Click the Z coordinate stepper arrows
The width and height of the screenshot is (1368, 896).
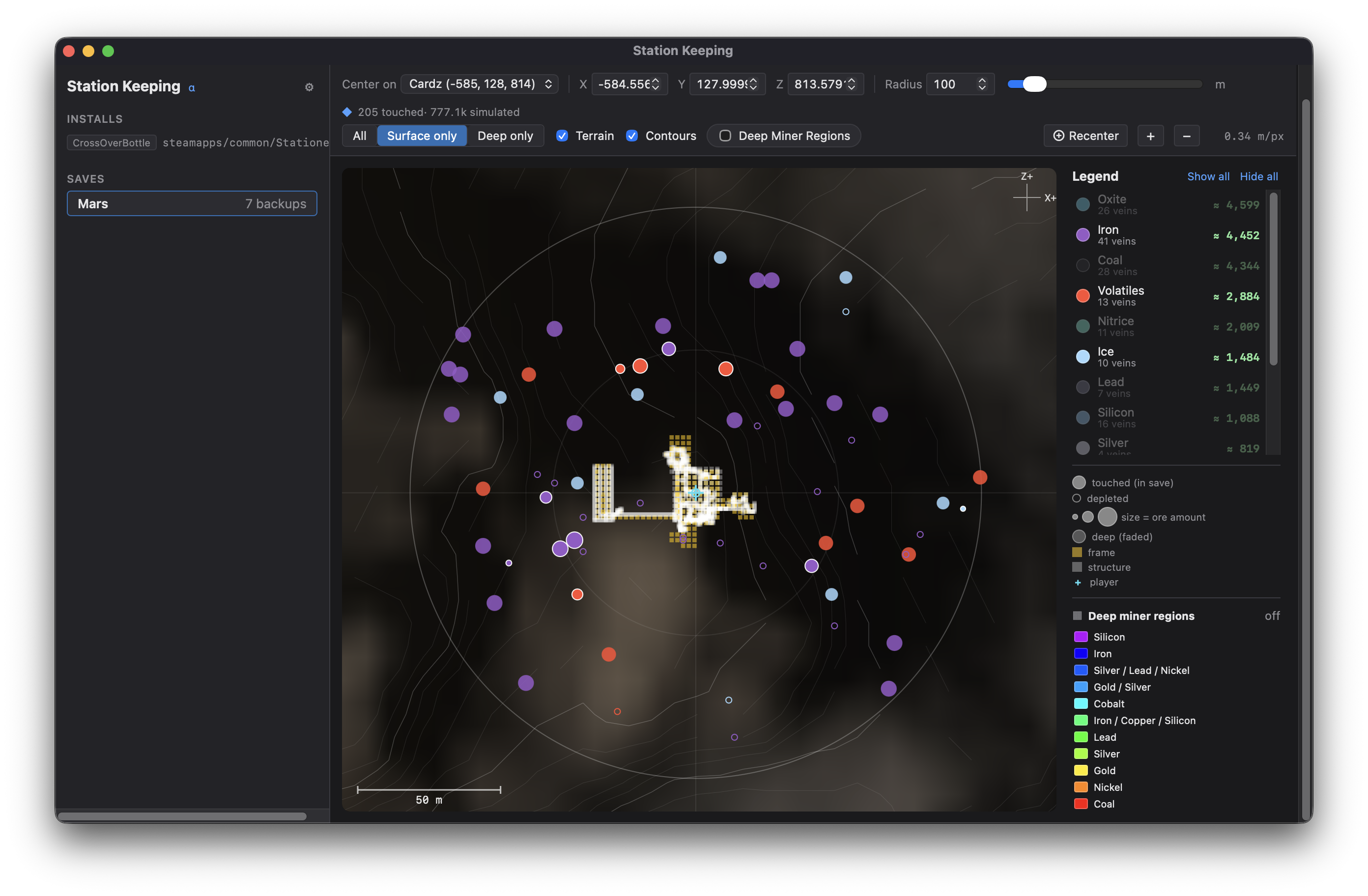[x=851, y=84]
